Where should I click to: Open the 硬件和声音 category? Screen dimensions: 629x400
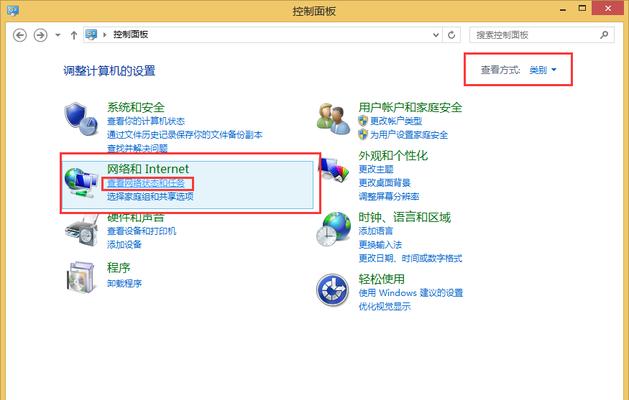point(136,218)
